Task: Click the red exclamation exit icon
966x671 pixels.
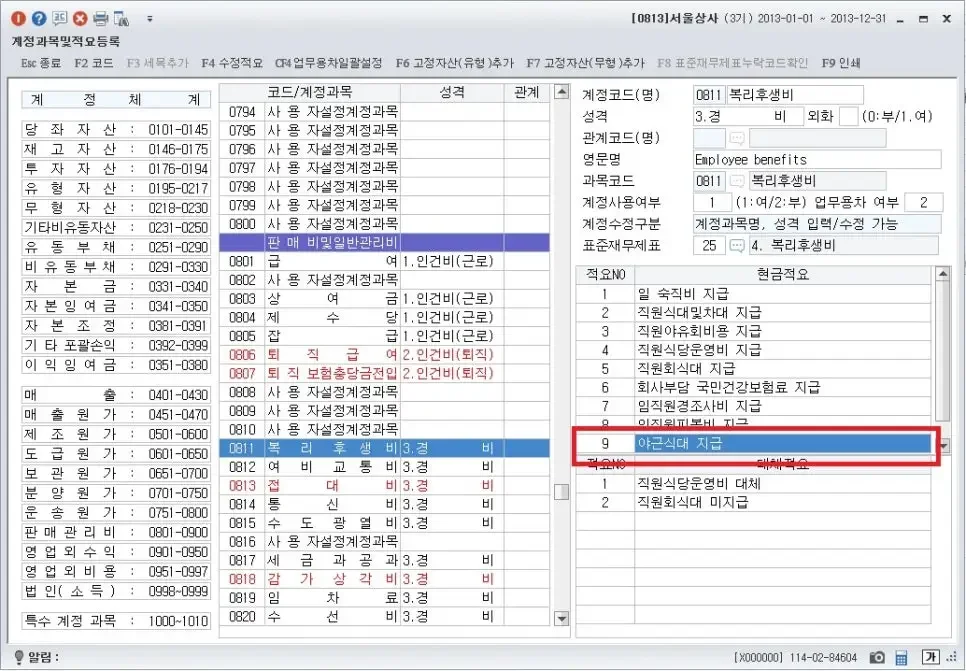Action: pyautogui.click(x=17, y=18)
